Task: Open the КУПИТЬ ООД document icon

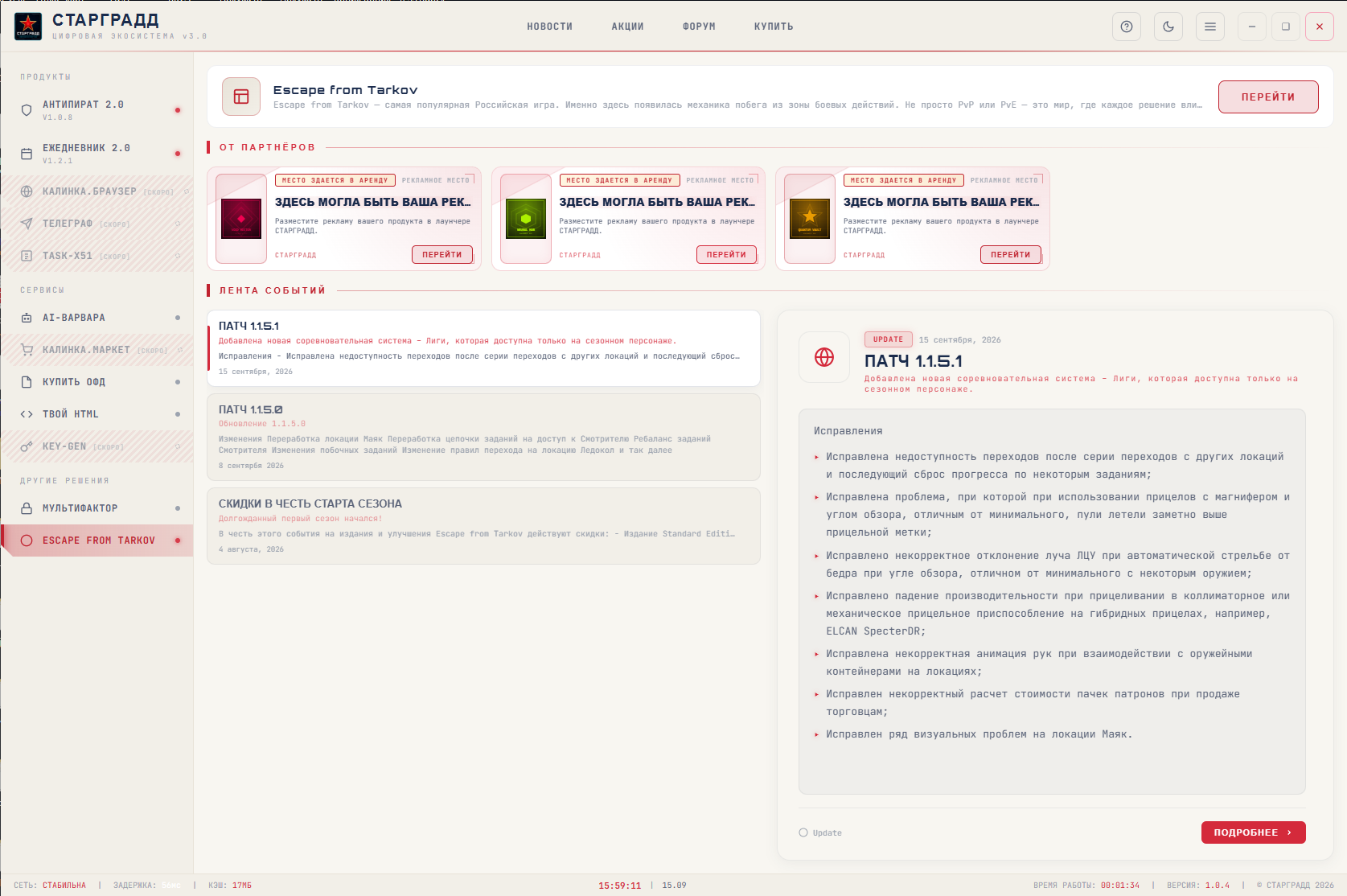Action: click(x=27, y=382)
